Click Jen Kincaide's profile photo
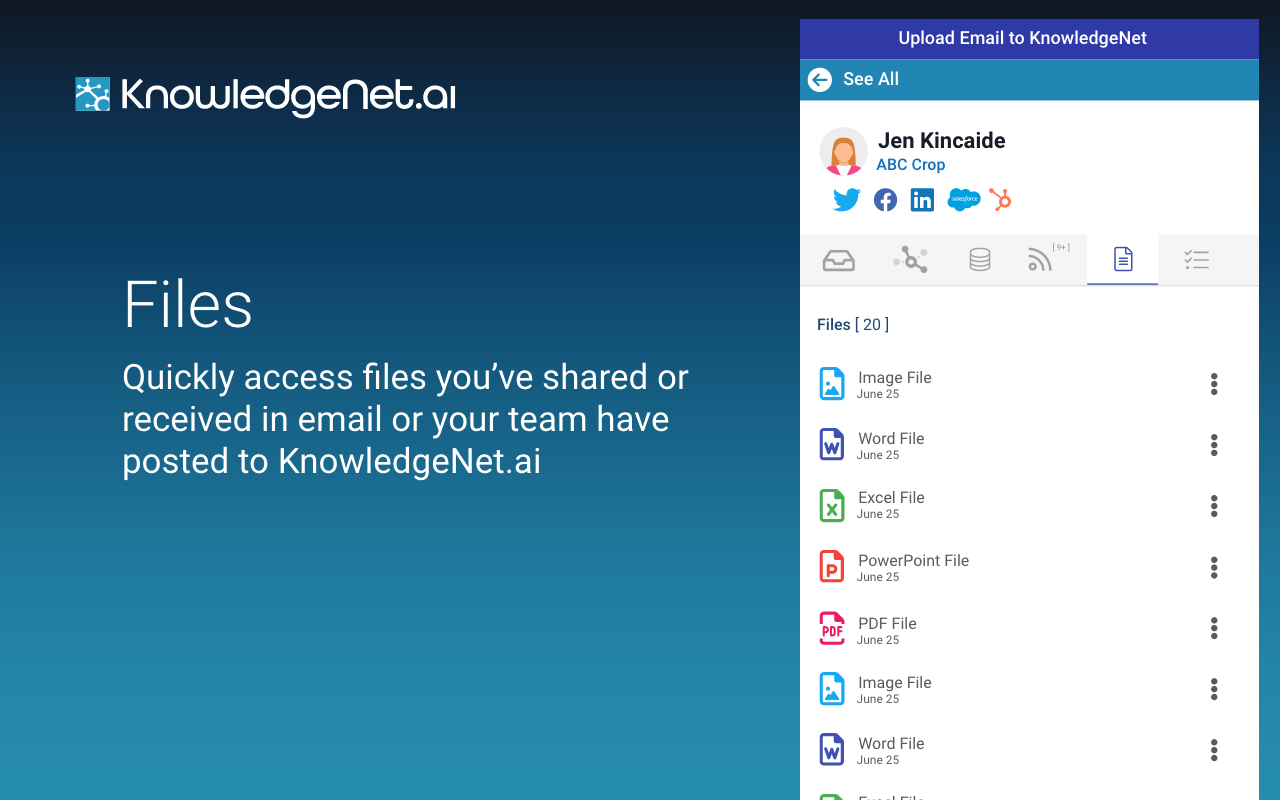1280x800 pixels. [x=843, y=151]
